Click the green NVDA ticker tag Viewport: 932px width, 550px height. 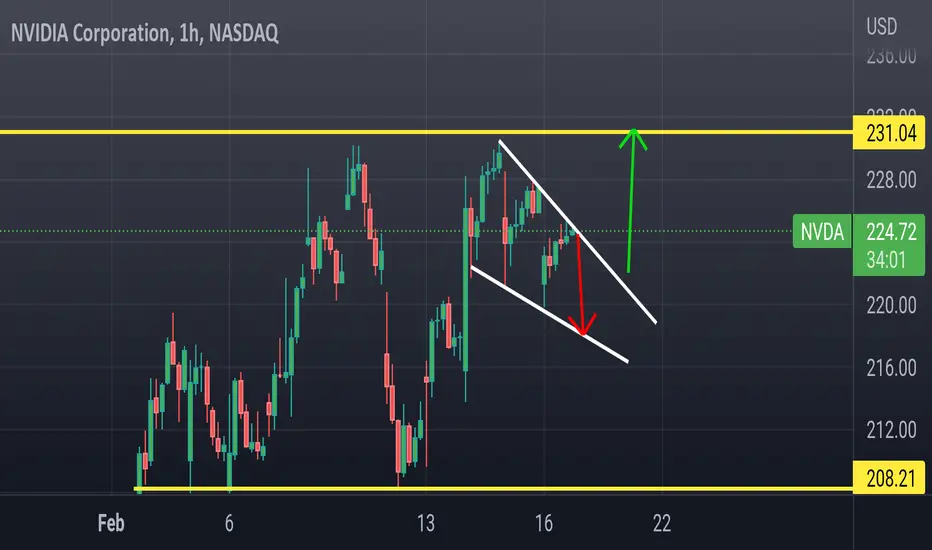pyautogui.click(x=822, y=231)
